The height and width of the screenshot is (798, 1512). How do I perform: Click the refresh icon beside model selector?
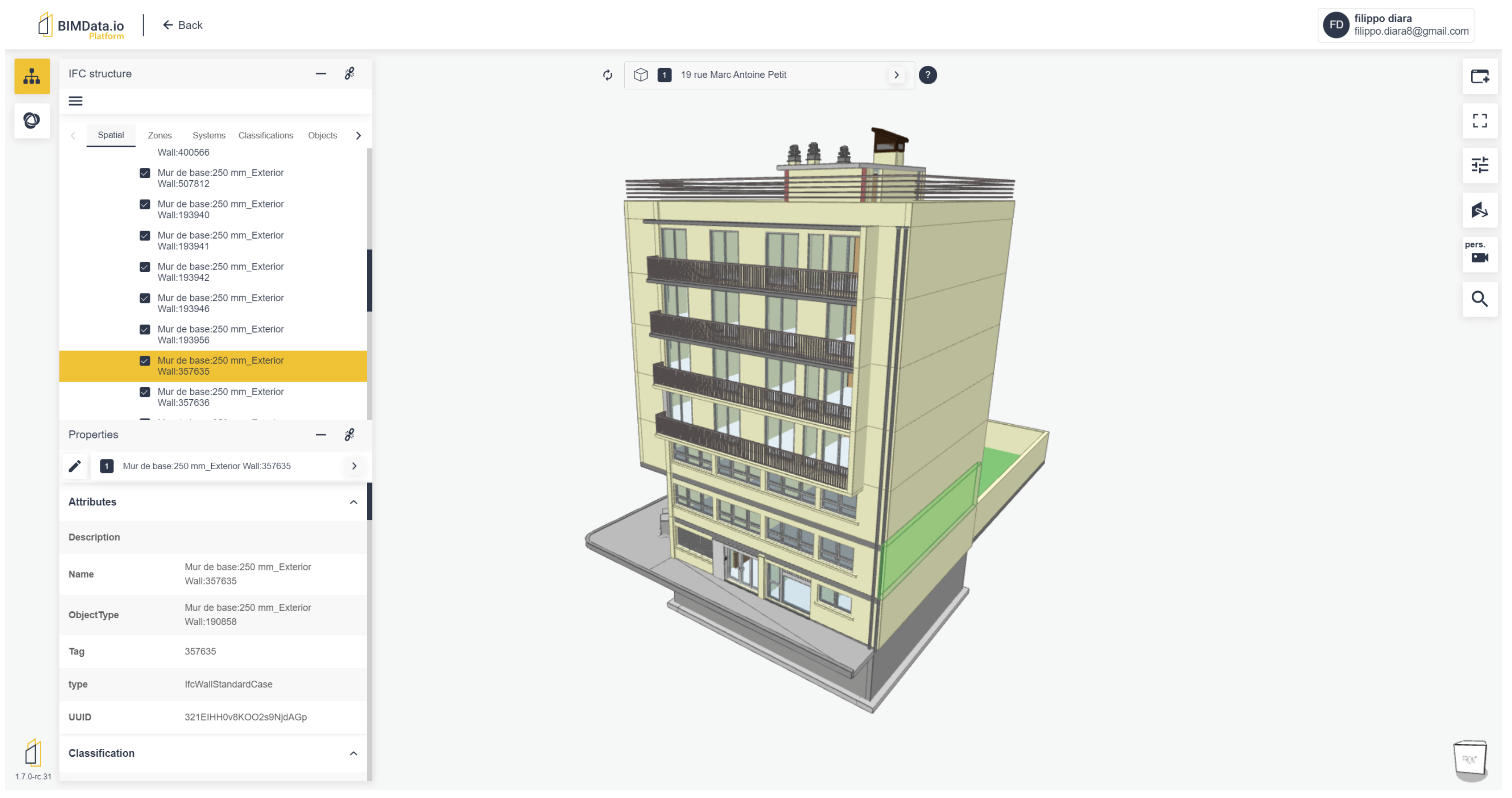608,75
